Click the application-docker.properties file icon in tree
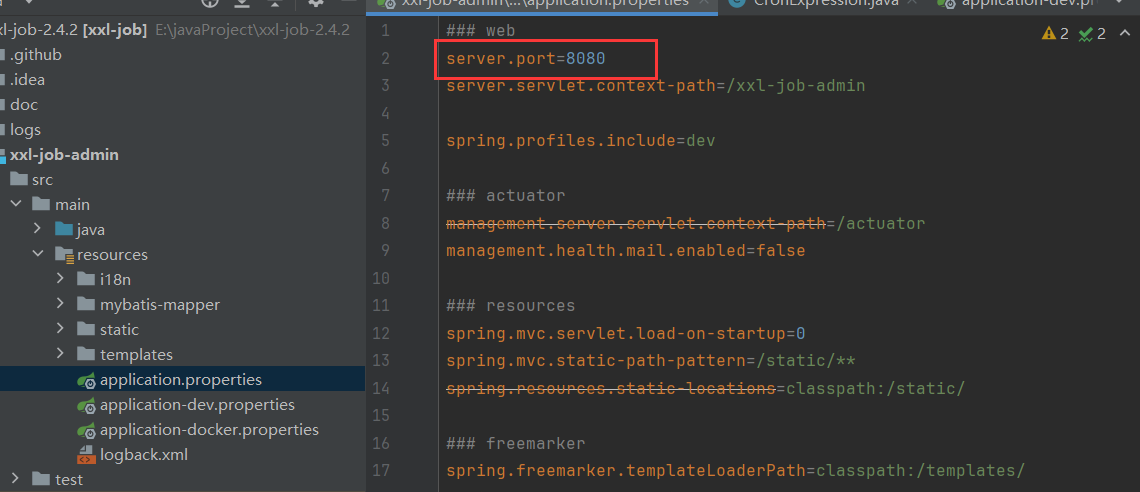Image resolution: width=1140 pixels, height=492 pixels. tap(87, 430)
